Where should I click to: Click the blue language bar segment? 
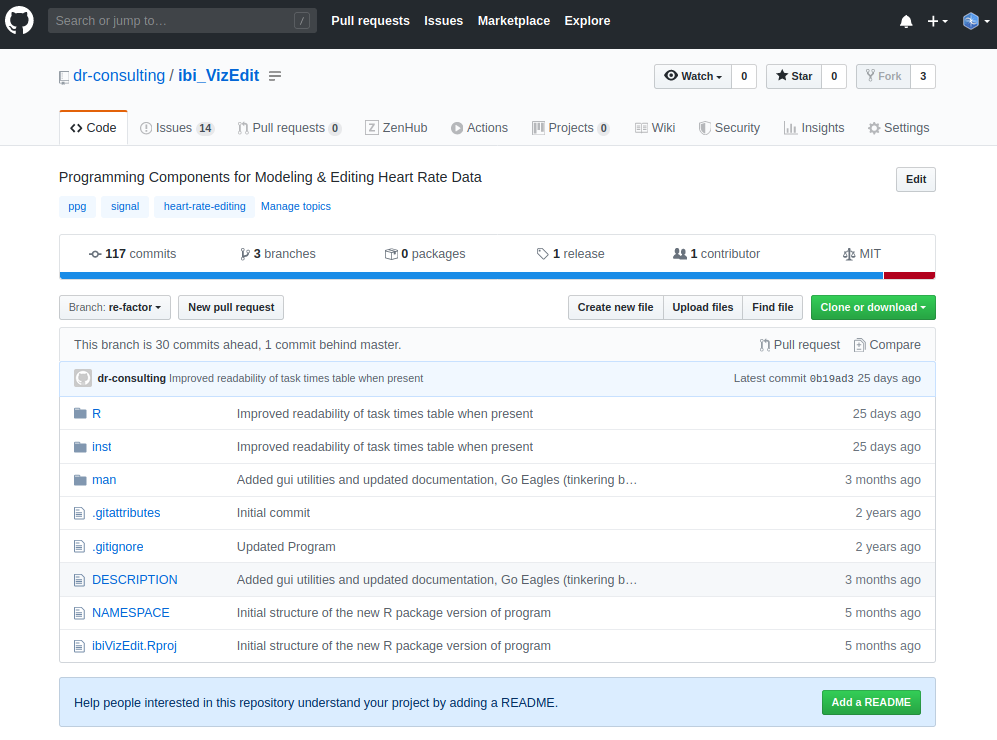pos(471,276)
